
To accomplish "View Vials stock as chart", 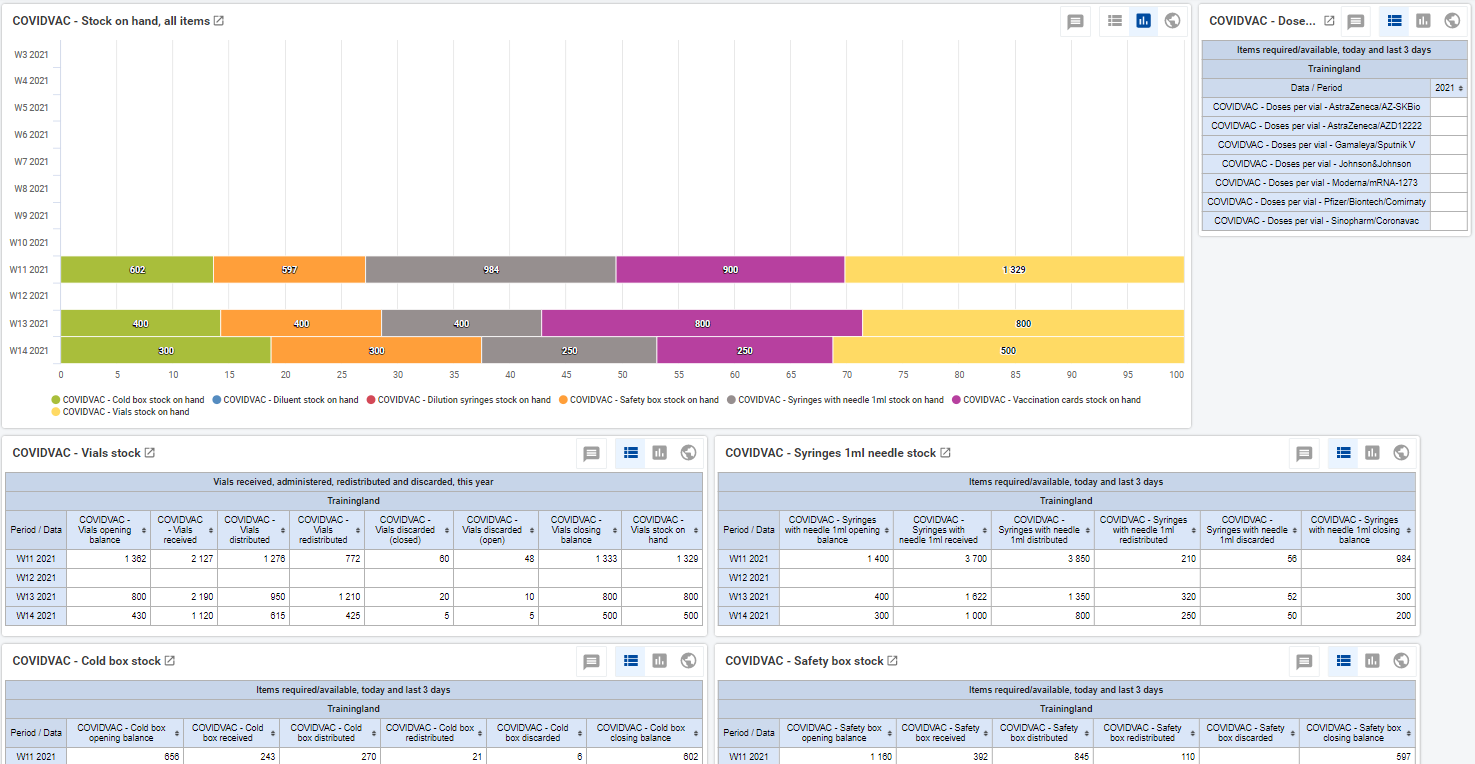I will [659, 453].
